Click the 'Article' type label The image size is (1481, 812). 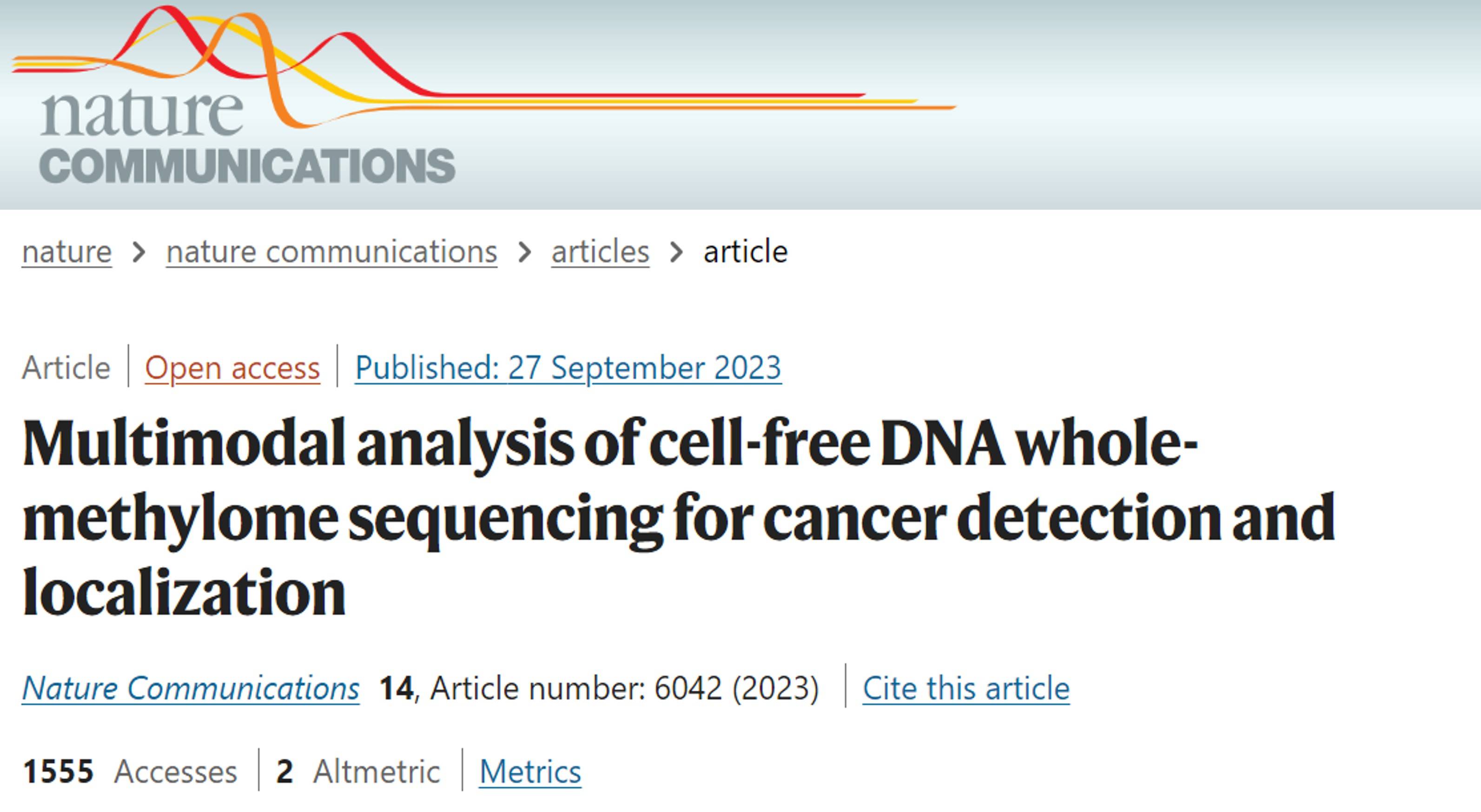pos(66,367)
